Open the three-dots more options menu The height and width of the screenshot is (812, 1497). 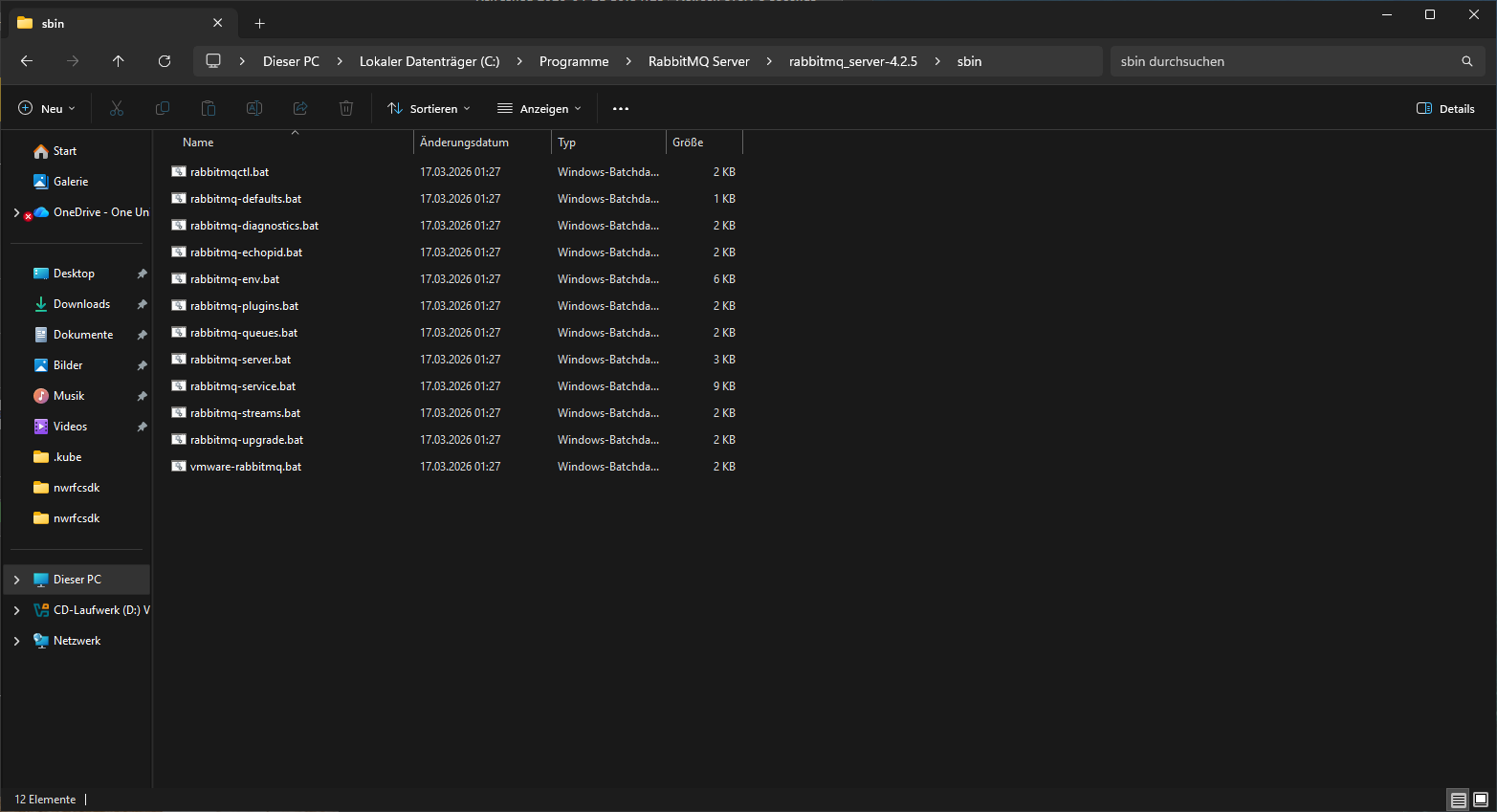(x=621, y=108)
